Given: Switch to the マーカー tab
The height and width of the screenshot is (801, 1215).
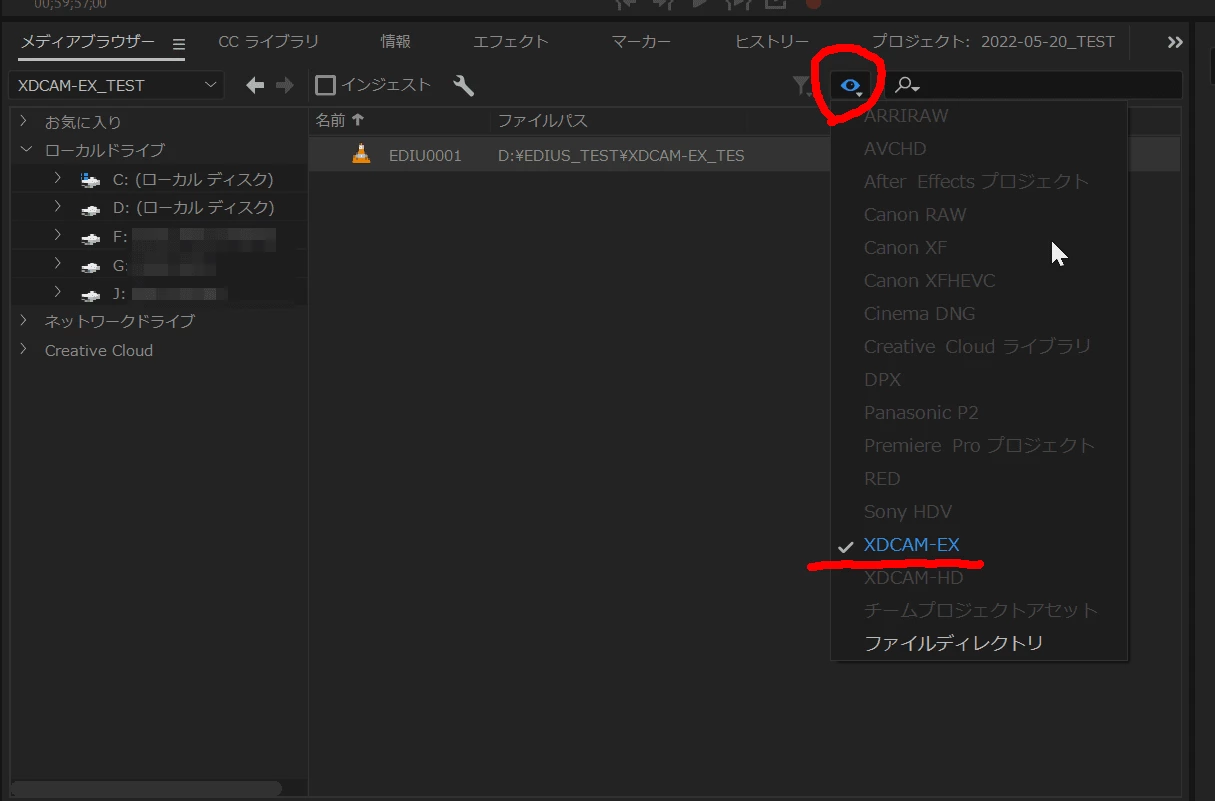Looking at the screenshot, I should 641,42.
